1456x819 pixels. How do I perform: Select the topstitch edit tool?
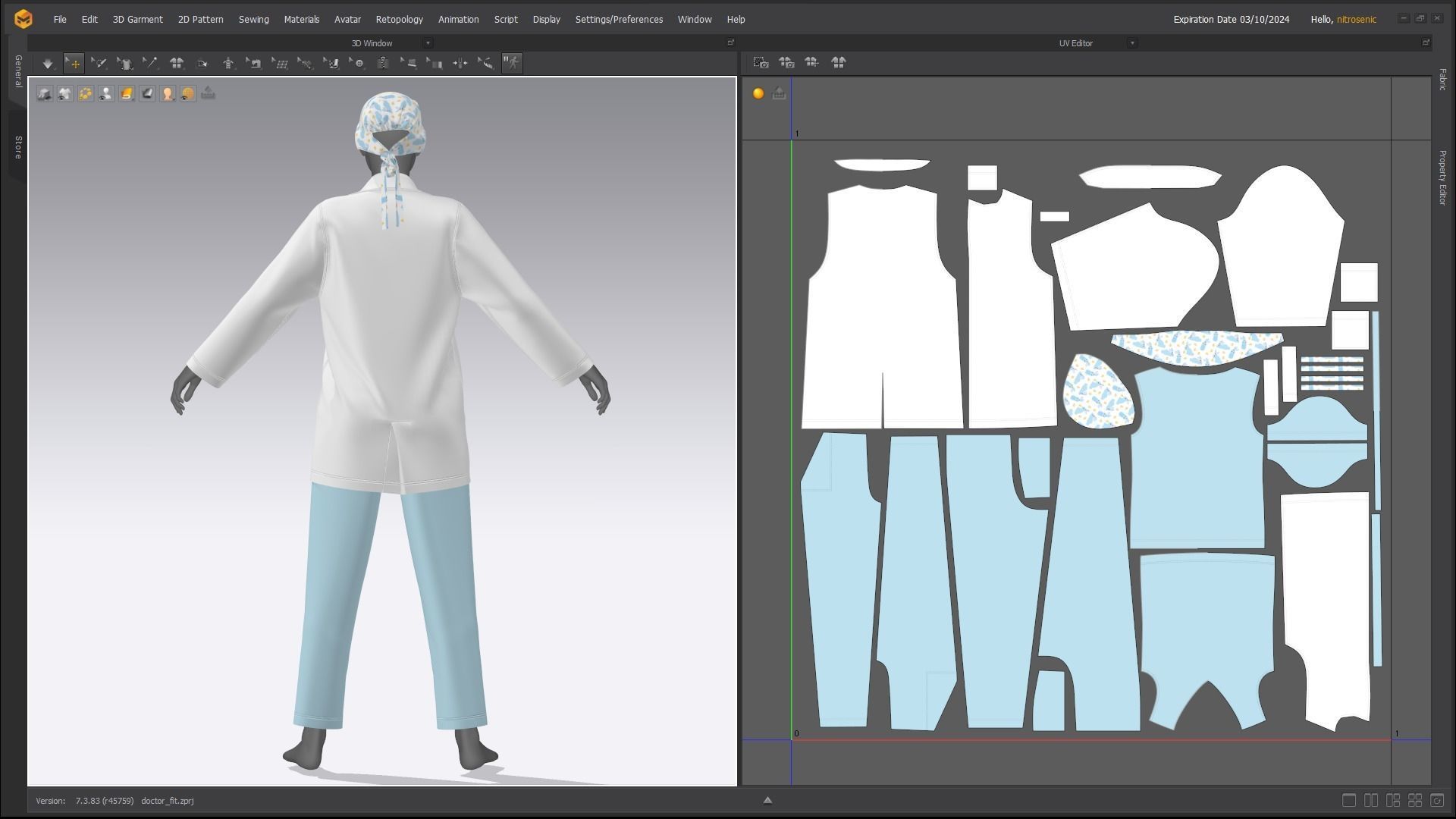(x=409, y=64)
